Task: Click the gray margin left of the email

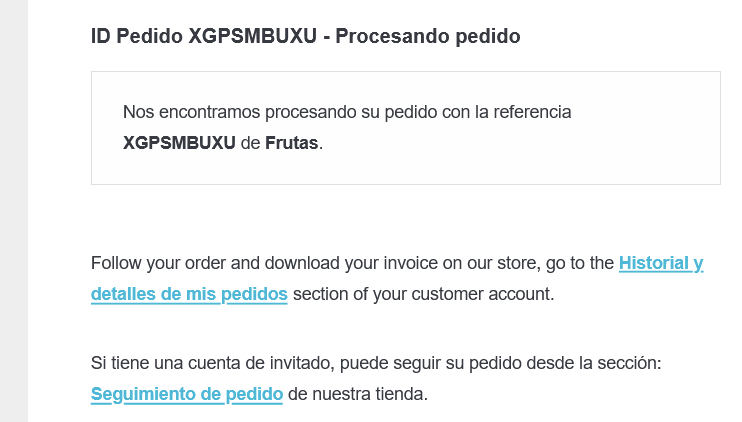Action: (x=14, y=211)
